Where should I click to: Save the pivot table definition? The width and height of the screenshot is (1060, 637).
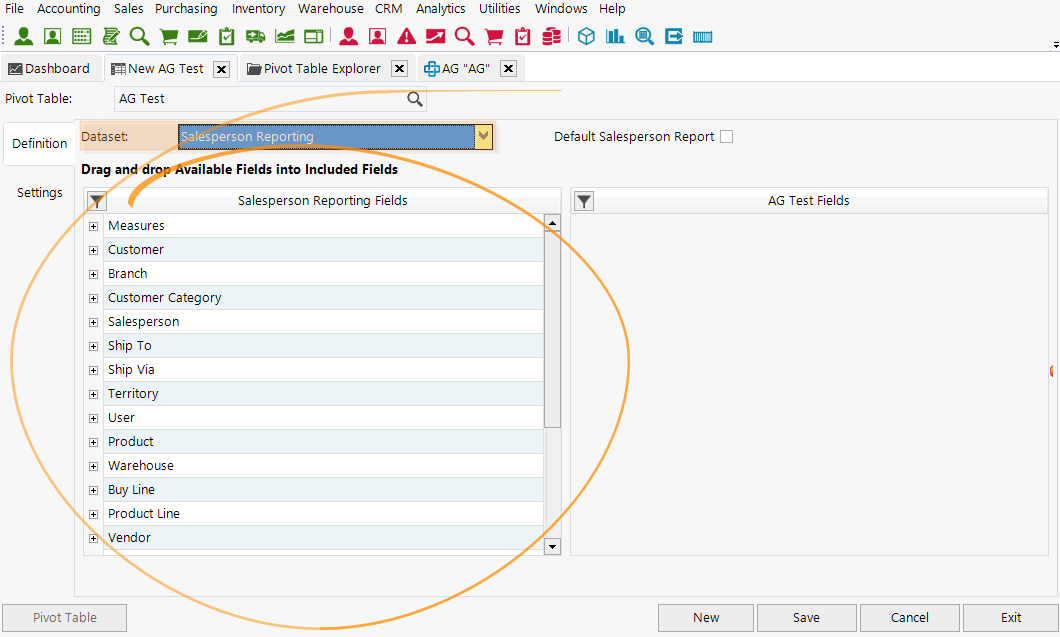(806, 617)
